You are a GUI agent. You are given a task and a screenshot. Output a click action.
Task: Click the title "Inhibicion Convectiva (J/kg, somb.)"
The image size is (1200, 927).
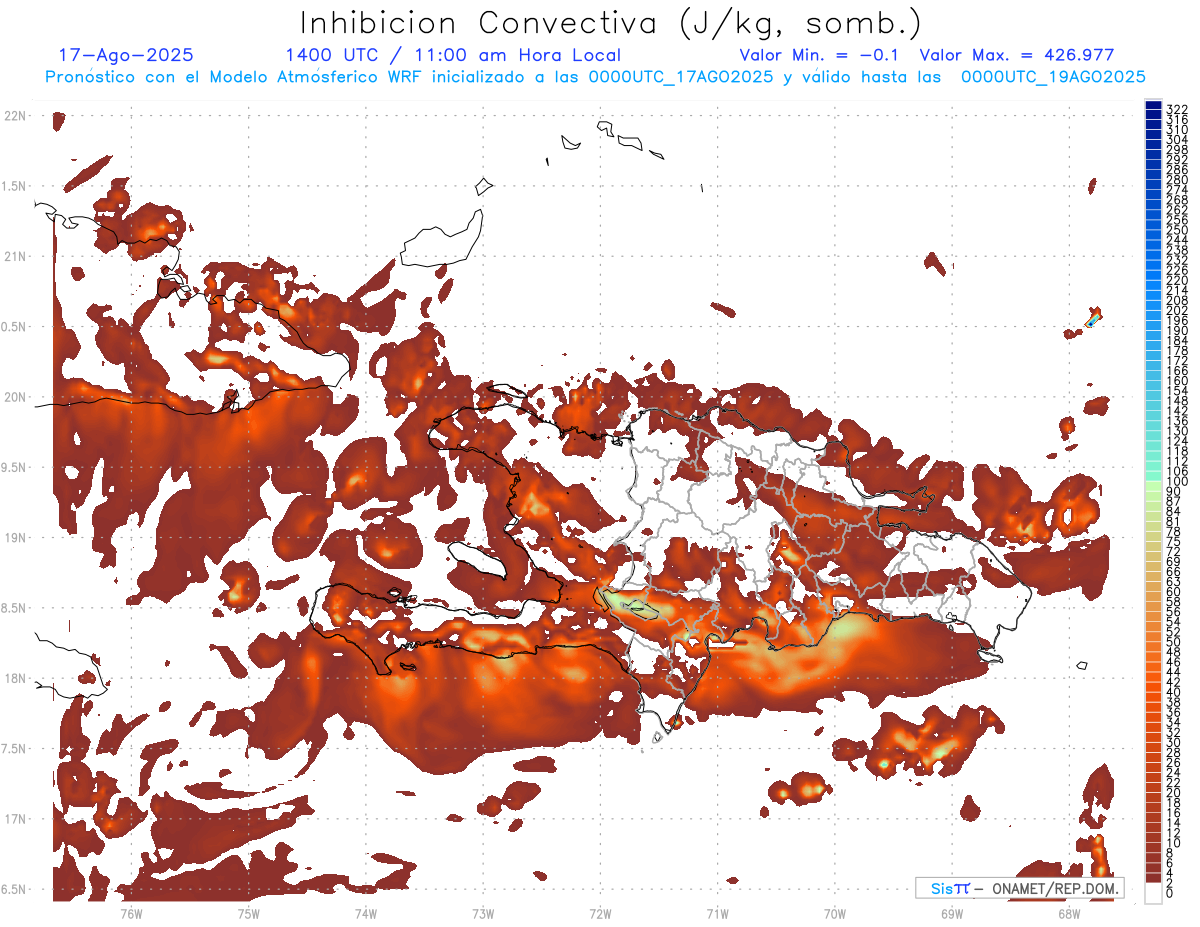(x=611, y=23)
